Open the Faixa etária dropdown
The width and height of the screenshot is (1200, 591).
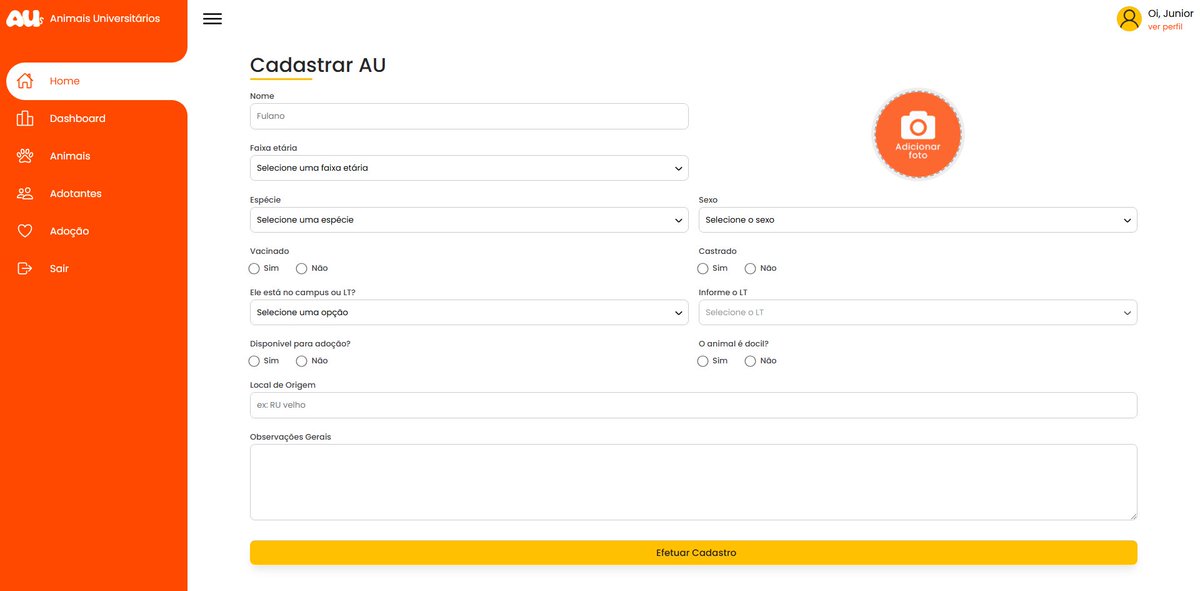469,168
